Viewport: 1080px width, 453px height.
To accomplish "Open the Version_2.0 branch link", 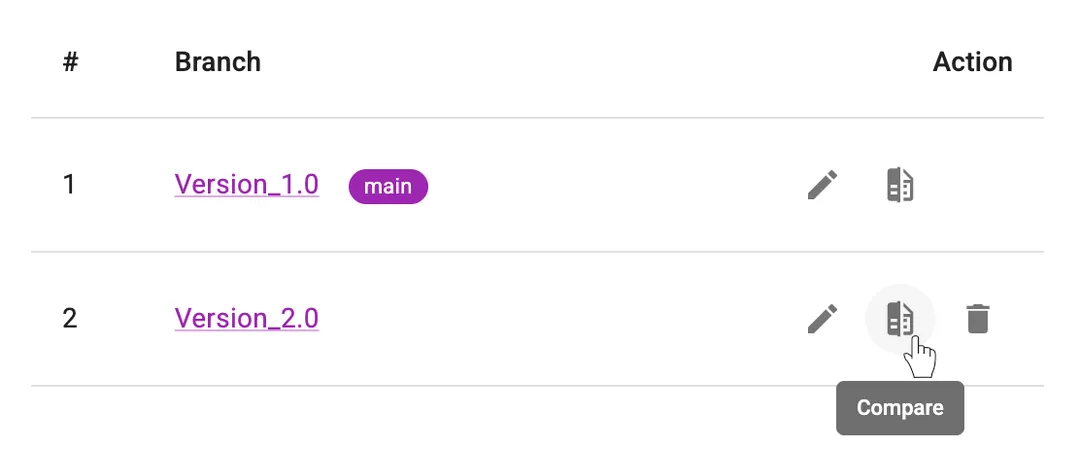I will point(246,319).
